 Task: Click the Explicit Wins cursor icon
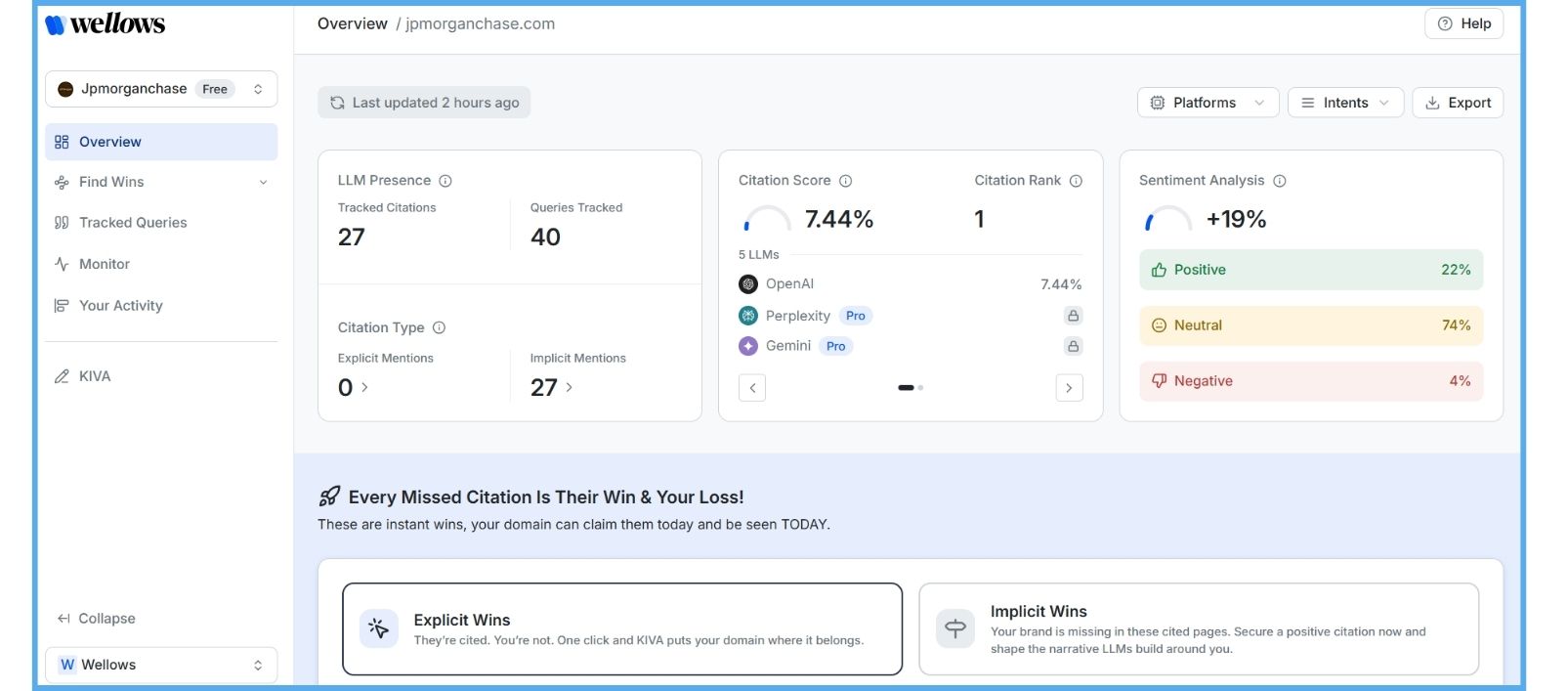(x=379, y=628)
